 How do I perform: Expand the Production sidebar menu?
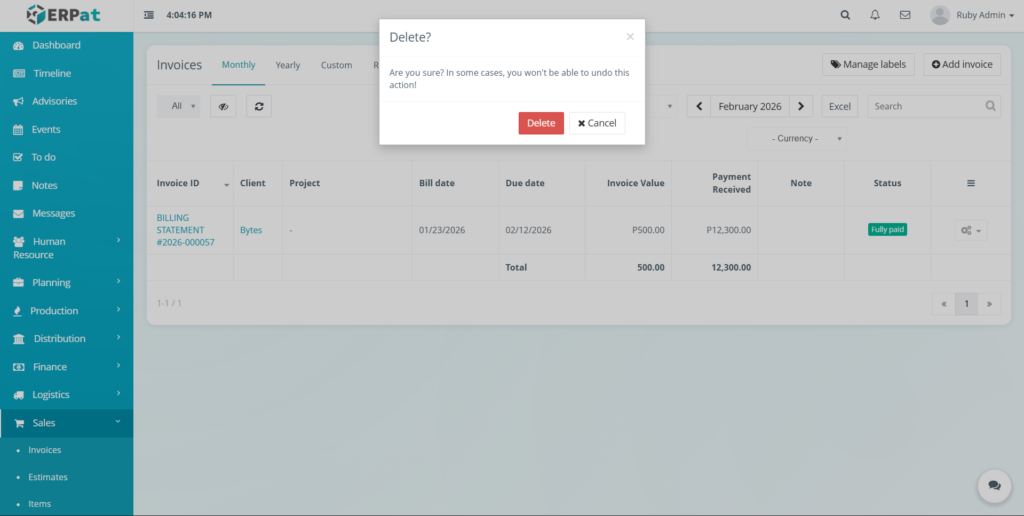point(67,311)
